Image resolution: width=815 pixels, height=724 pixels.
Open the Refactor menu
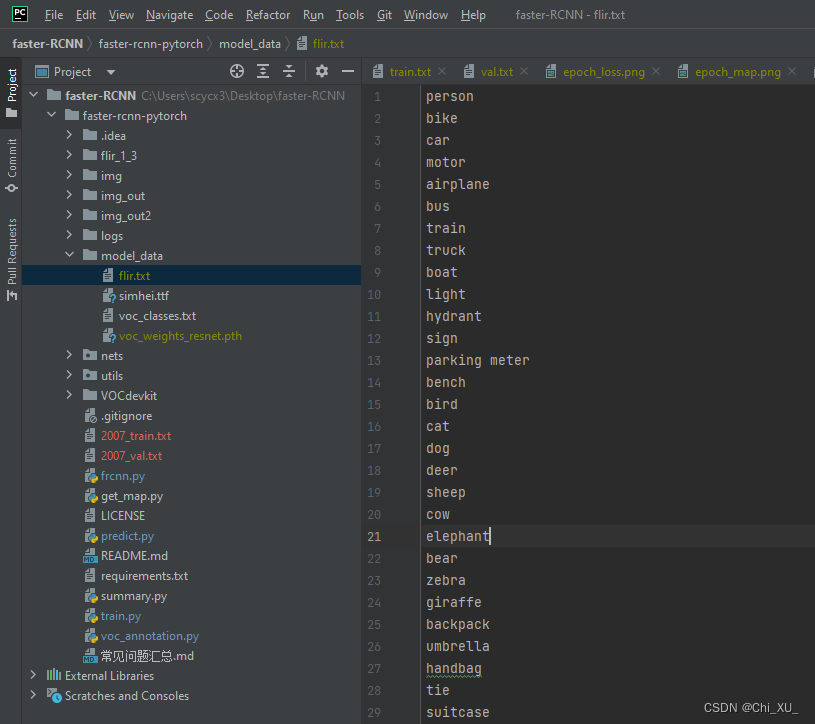[268, 15]
